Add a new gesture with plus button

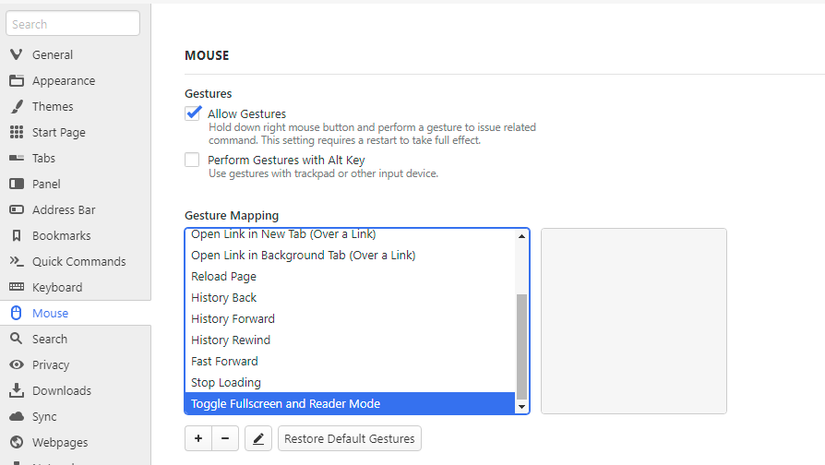[x=198, y=438]
